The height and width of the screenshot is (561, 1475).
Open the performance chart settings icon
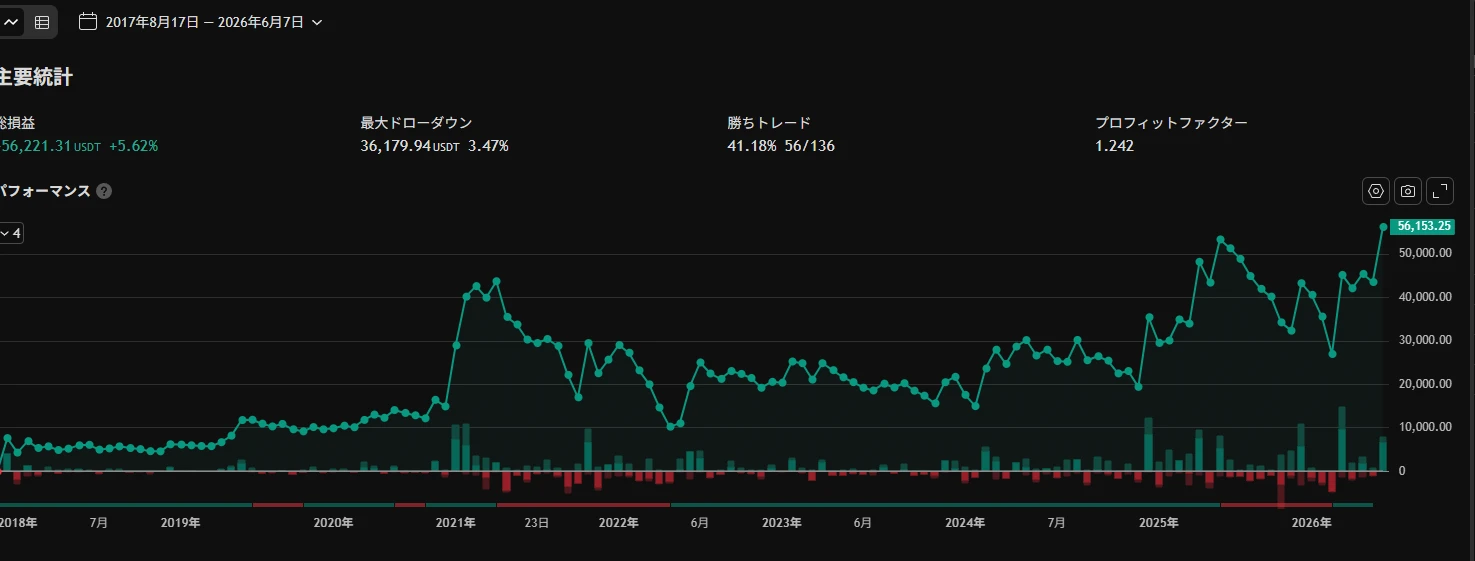(x=1376, y=191)
